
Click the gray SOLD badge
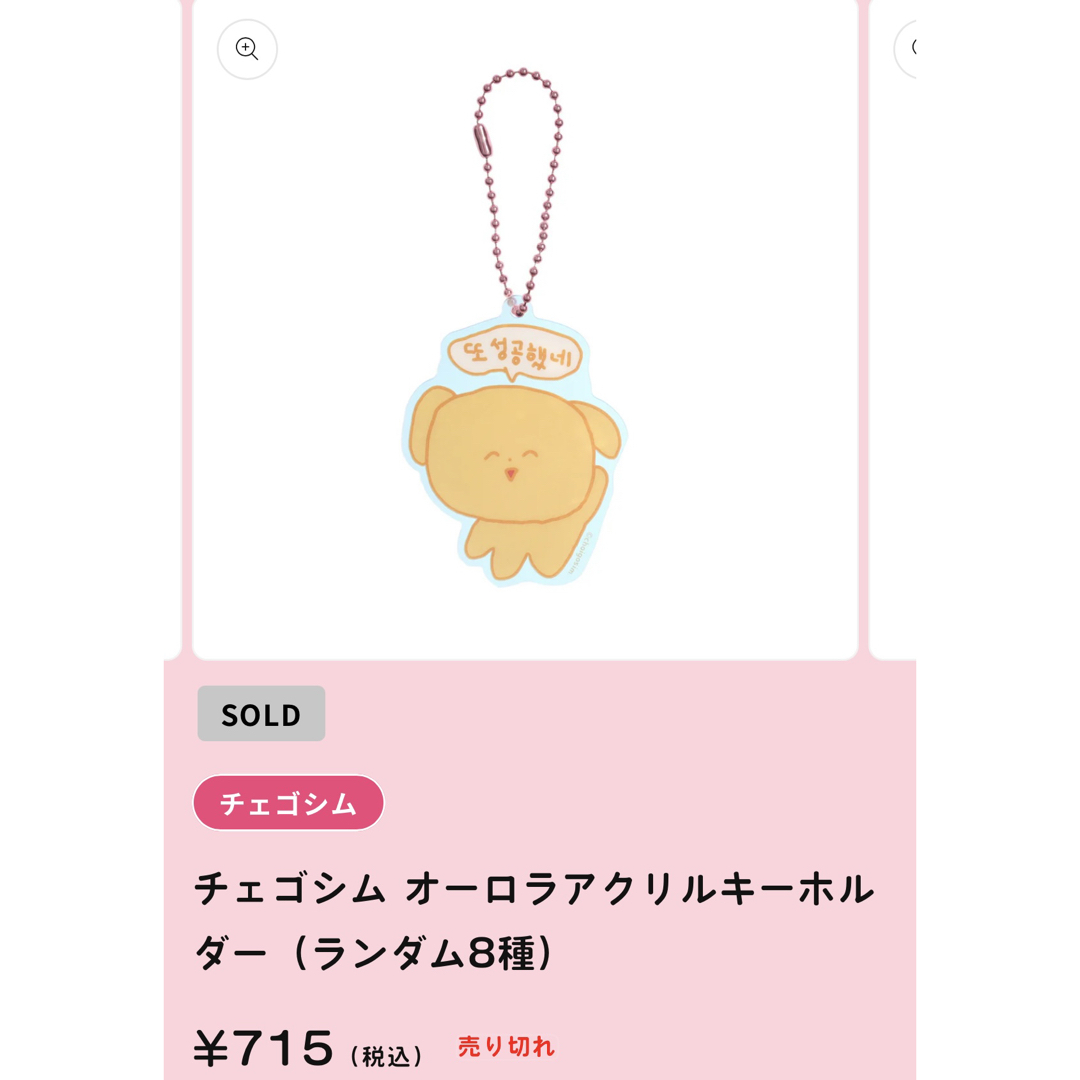click(261, 714)
